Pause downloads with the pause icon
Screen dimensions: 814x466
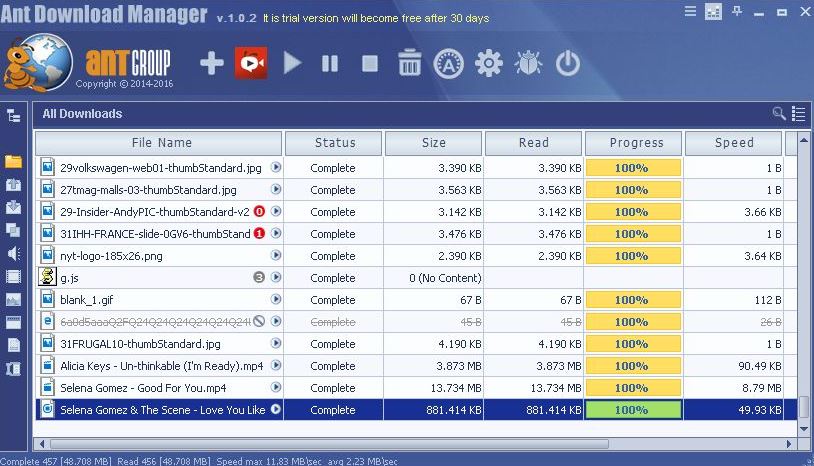tap(330, 64)
